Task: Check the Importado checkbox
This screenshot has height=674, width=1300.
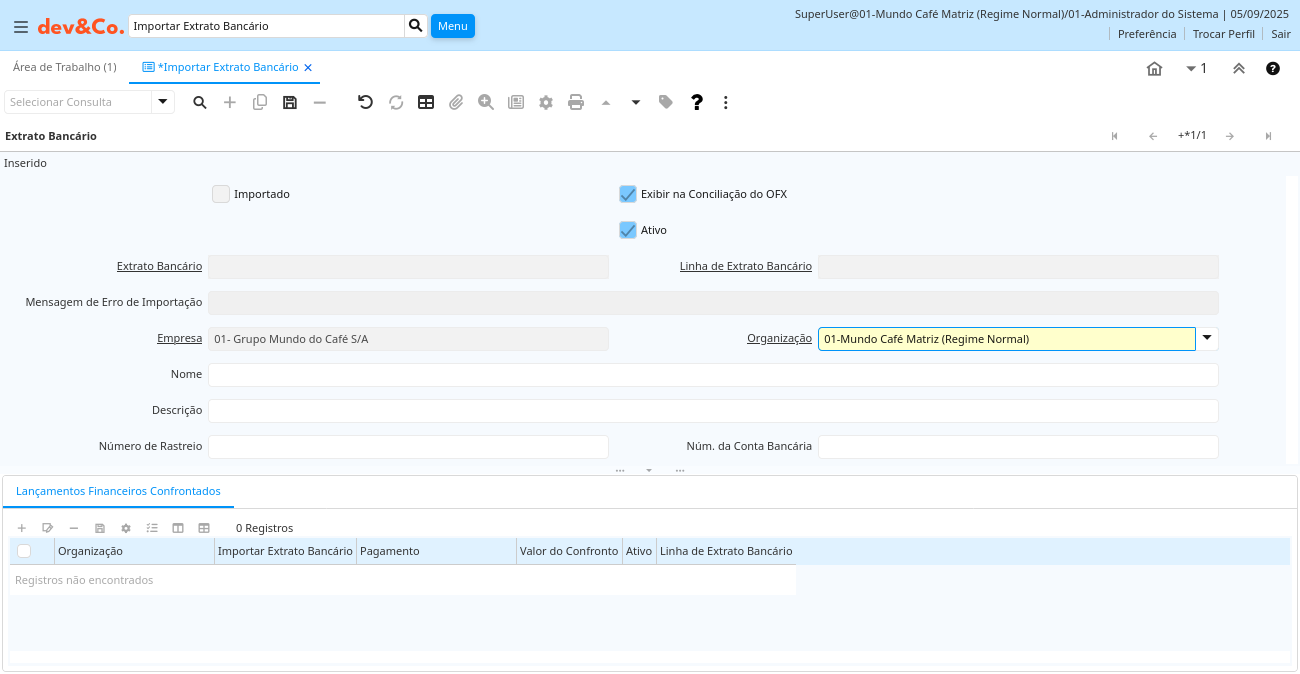Action: pyautogui.click(x=221, y=194)
